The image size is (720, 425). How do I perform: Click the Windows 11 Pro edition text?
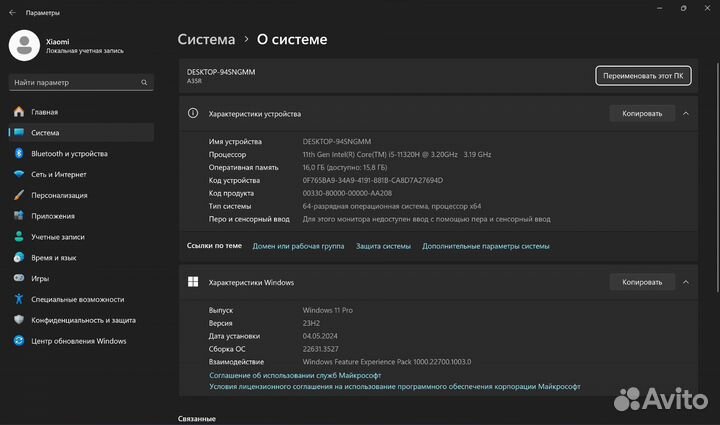(x=327, y=310)
